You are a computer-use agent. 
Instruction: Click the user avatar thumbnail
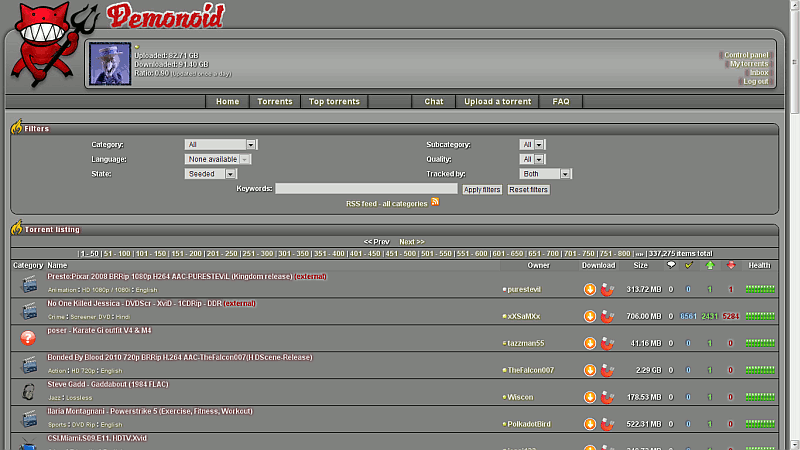point(110,64)
